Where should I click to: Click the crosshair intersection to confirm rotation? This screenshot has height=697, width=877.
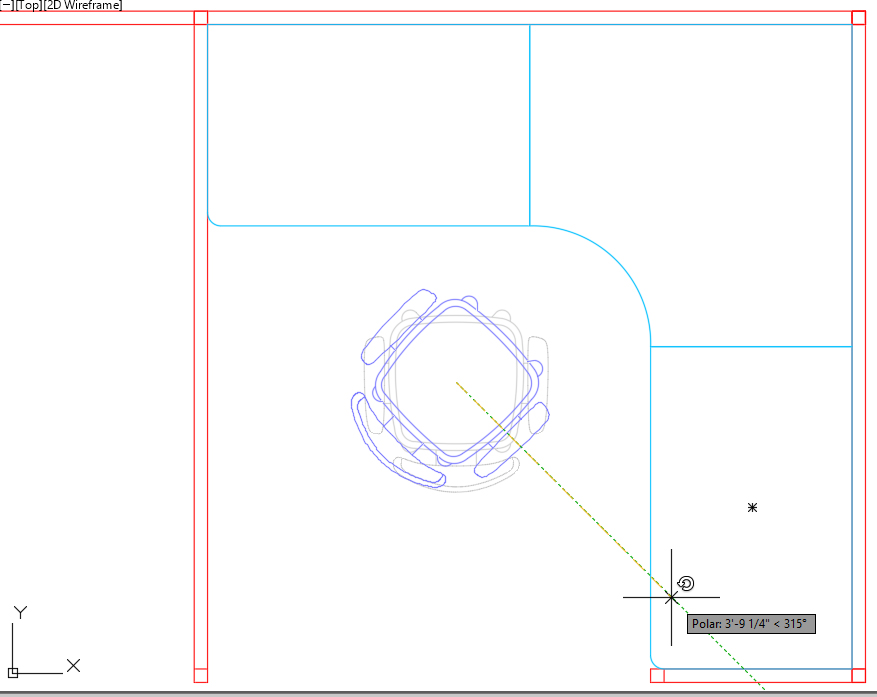point(671,597)
